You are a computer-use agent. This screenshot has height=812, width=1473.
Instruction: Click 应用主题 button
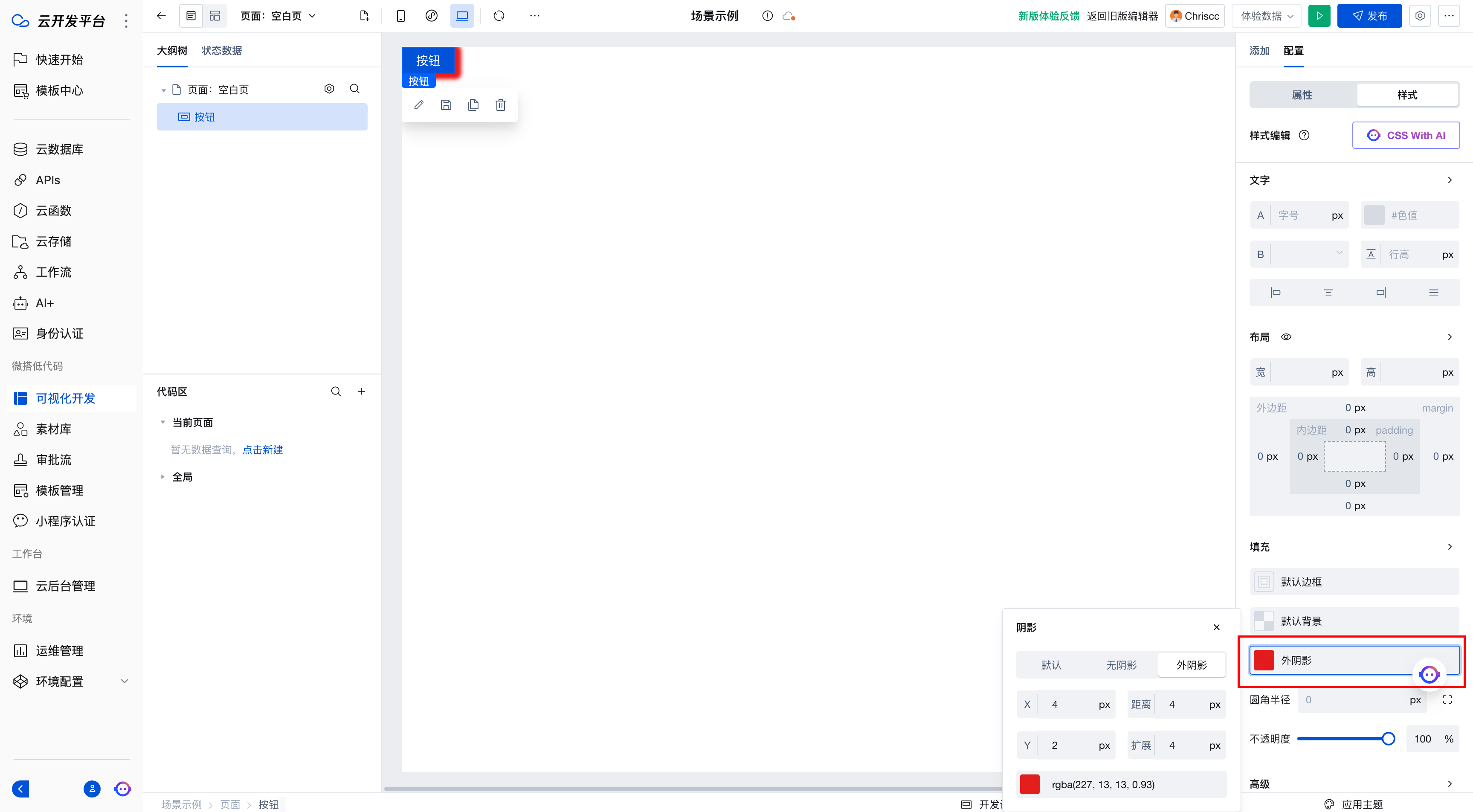click(1354, 805)
